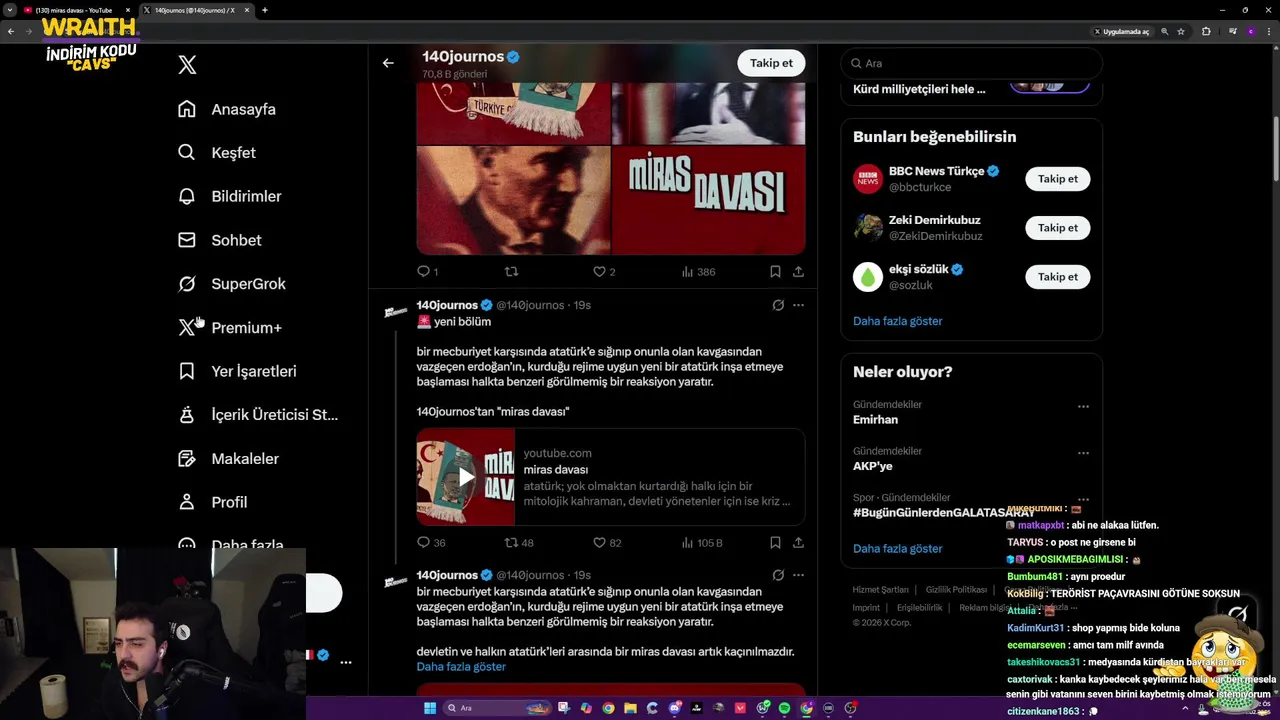Image resolution: width=1280 pixels, height=720 pixels.
Task: Click the X logo in sidebar
Action: [x=187, y=65]
